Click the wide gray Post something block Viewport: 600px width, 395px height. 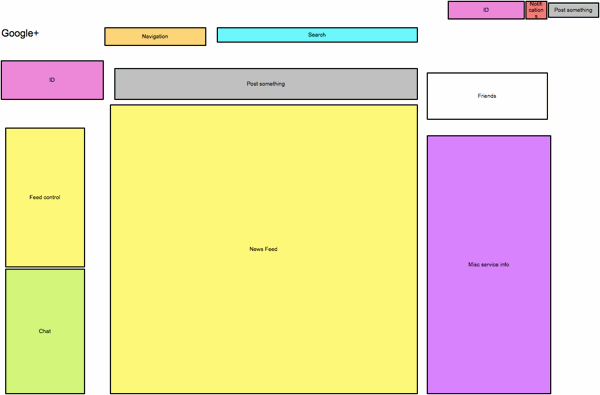click(x=266, y=84)
